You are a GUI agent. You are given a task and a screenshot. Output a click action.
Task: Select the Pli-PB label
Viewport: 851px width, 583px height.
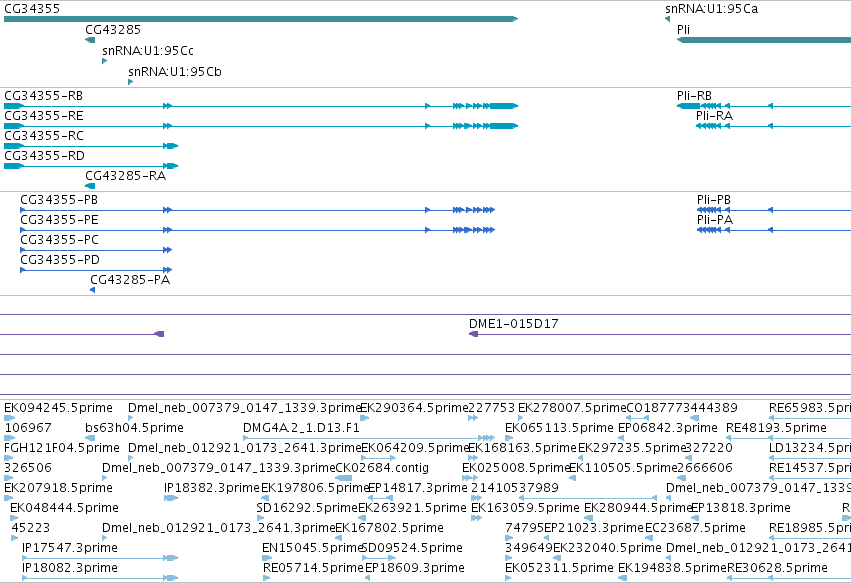click(714, 200)
